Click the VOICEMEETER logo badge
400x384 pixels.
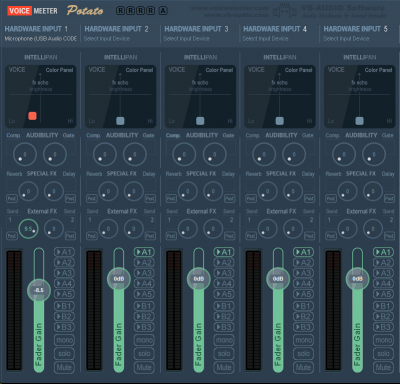tap(32, 11)
